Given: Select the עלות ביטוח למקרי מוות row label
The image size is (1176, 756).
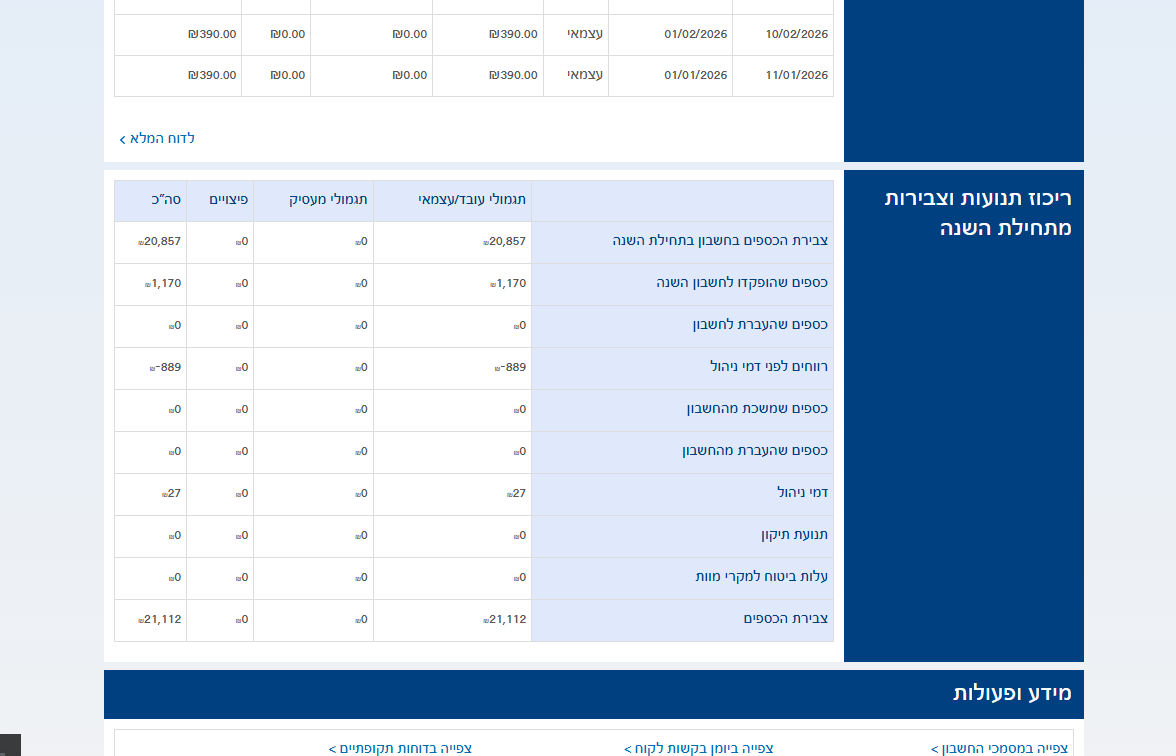Looking at the screenshot, I should point(761,577).
